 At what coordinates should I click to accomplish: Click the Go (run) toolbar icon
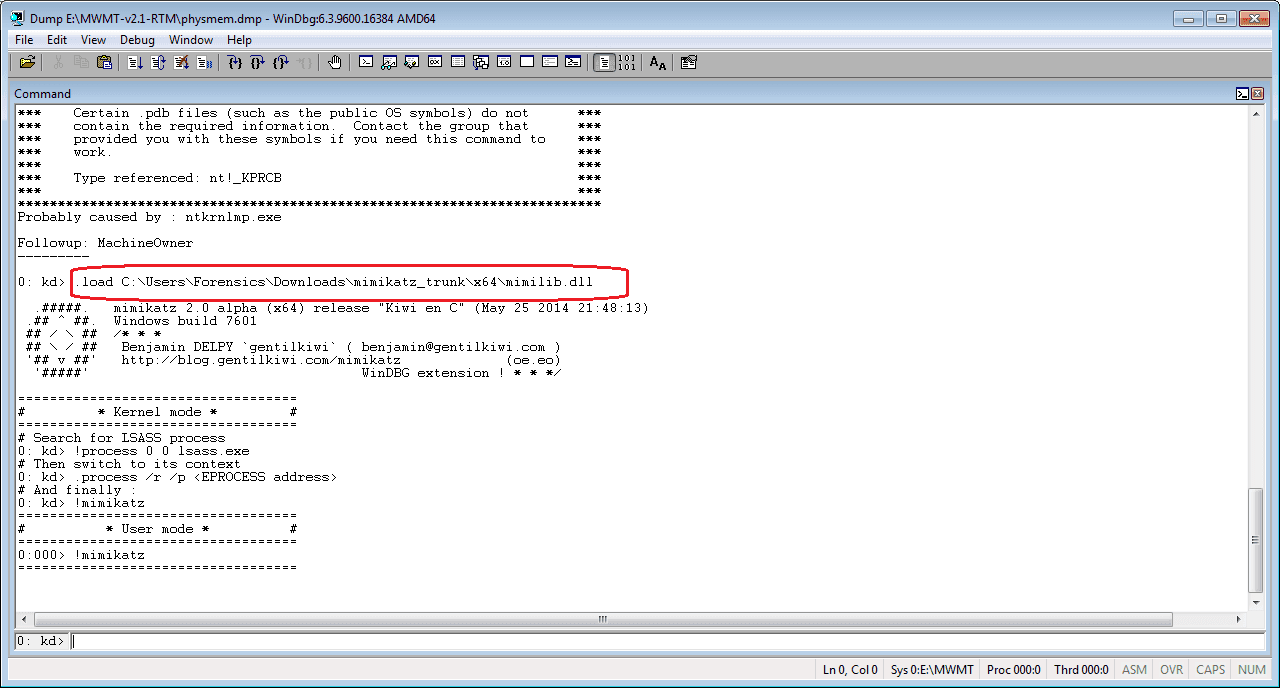pos(135,62)
